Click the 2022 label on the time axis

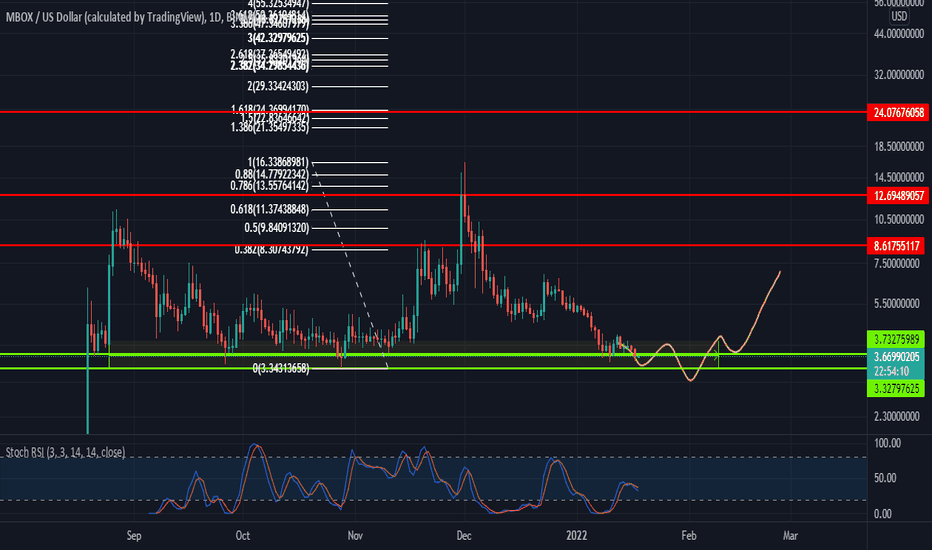pyautogui.click(x=577, y=536)
